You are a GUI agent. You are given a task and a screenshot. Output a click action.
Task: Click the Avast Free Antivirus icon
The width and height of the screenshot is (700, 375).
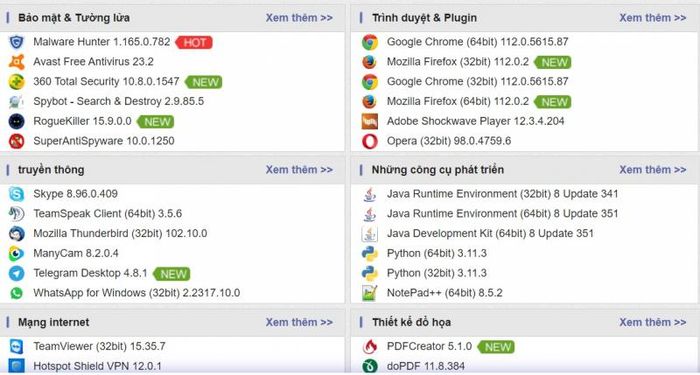pyautogui.click(x=17, y=62)
